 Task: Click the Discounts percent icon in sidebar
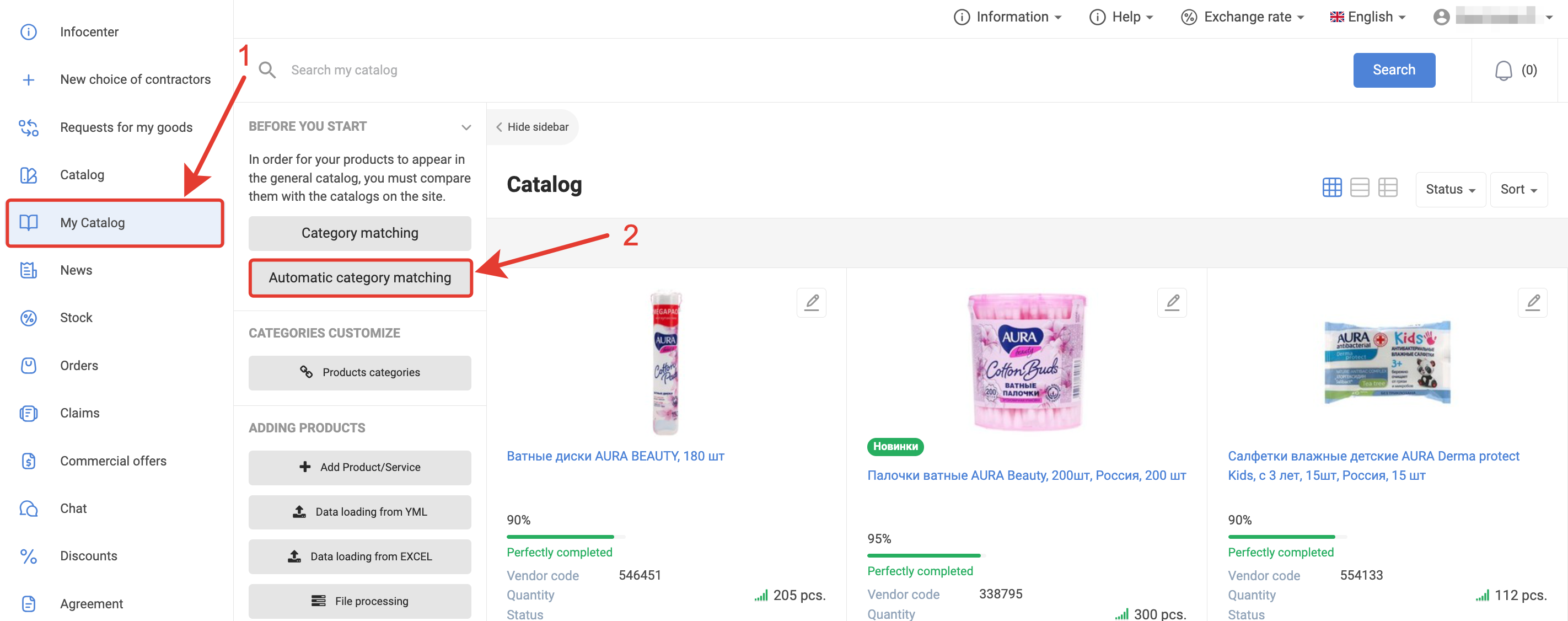[29, 556]
